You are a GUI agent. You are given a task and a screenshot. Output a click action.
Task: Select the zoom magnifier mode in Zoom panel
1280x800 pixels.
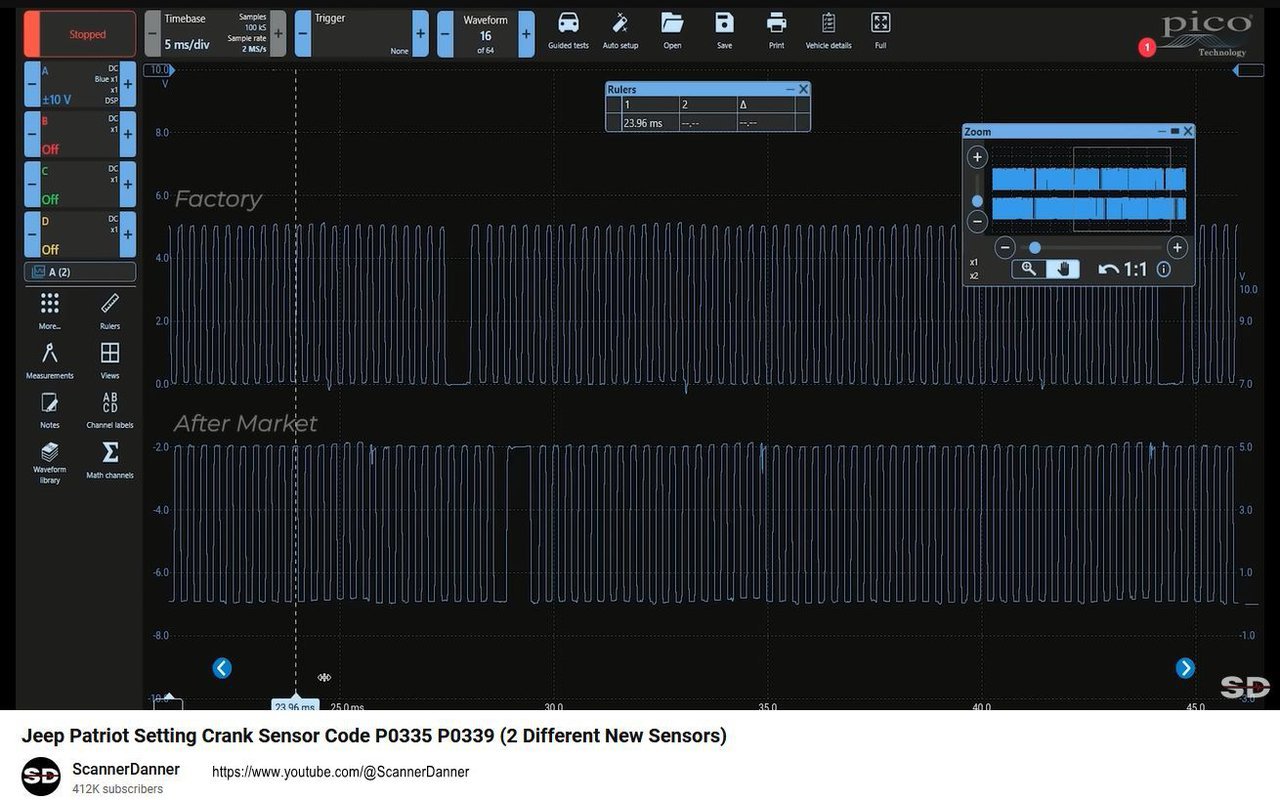click(x=1029, y=269)
